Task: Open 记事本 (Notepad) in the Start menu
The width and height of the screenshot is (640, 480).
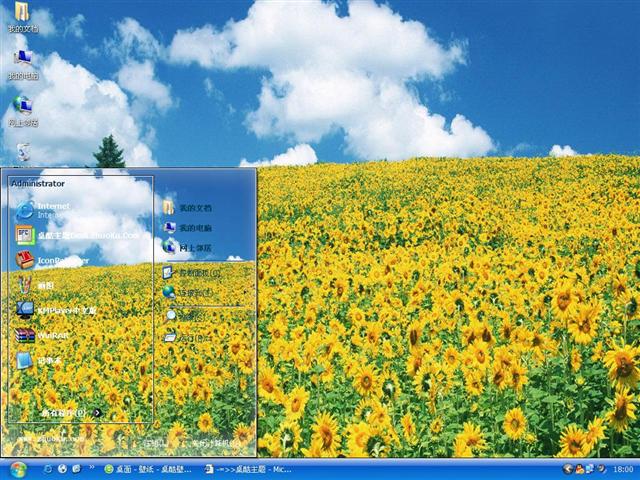Action: click(x=38, y=360)
